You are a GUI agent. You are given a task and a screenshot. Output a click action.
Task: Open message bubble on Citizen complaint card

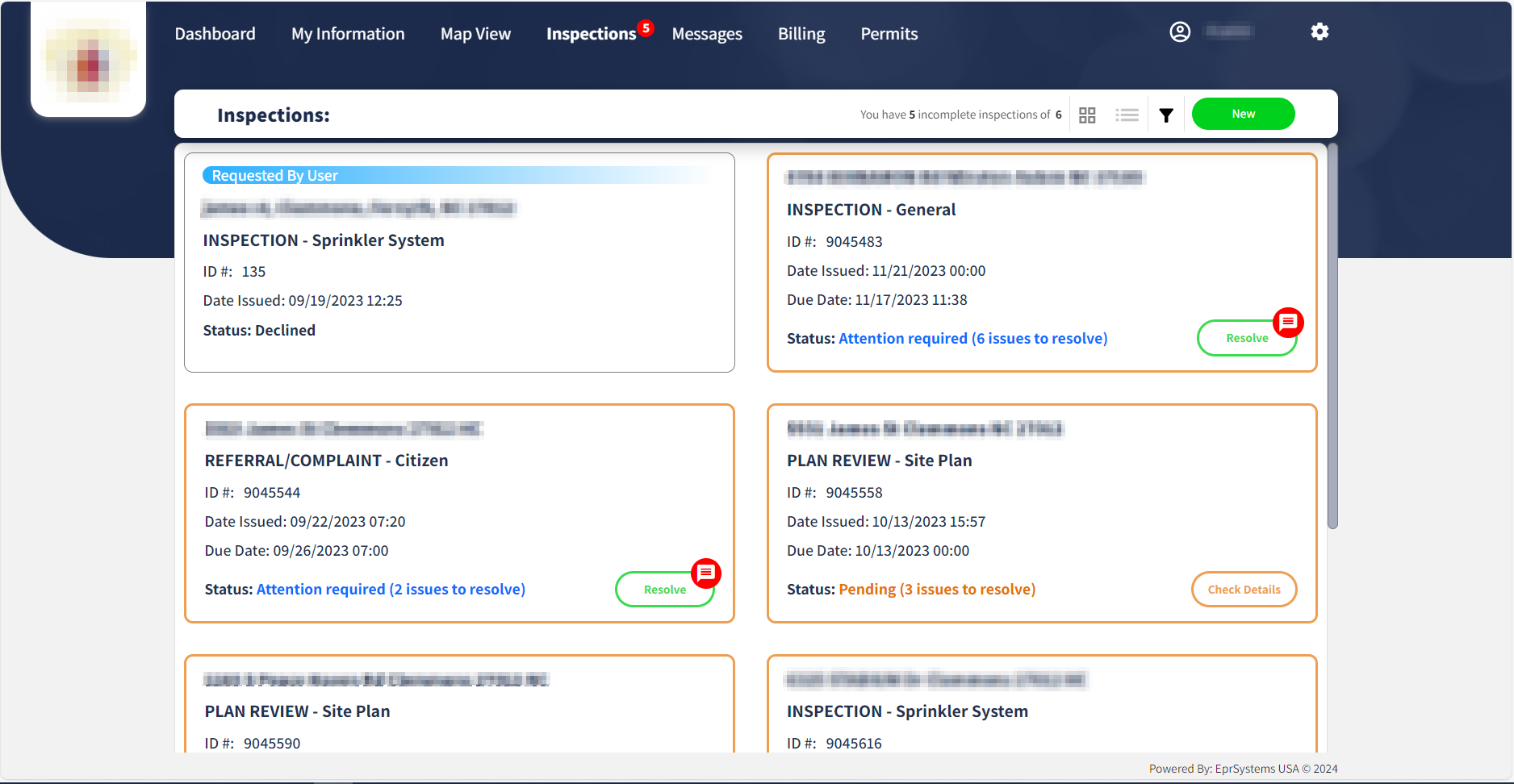(706, 573)
